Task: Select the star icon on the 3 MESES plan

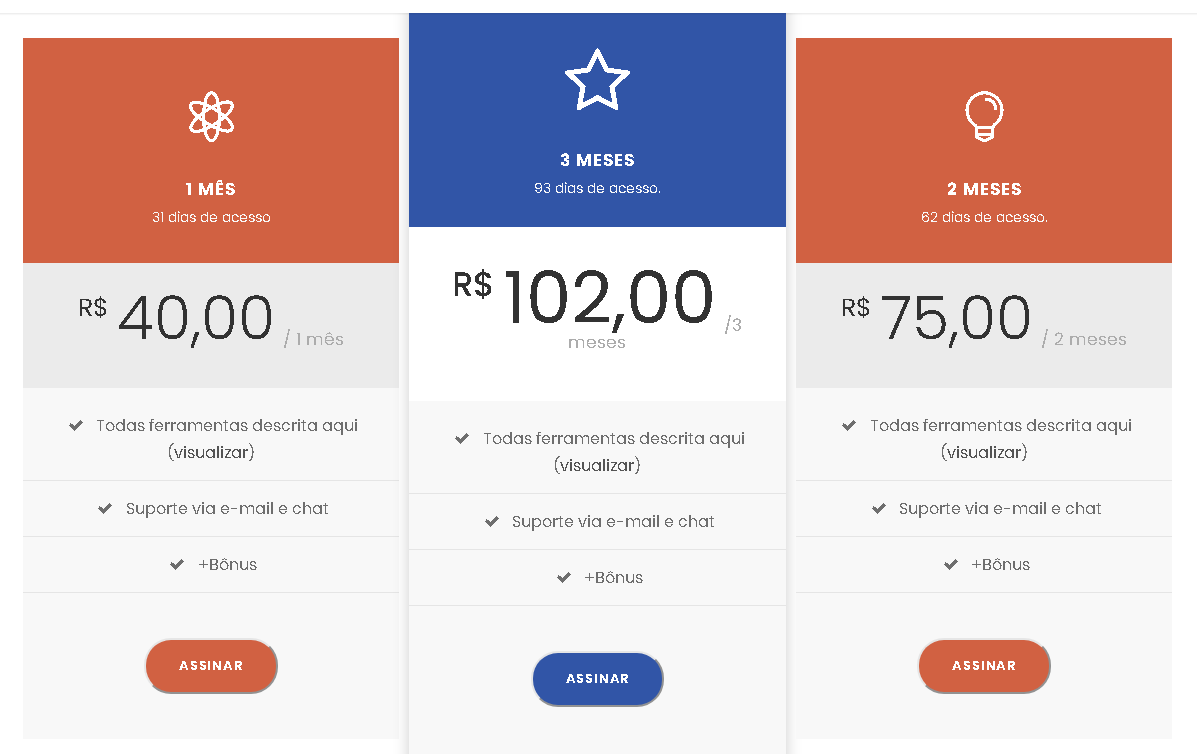Action: click(597, 79)
